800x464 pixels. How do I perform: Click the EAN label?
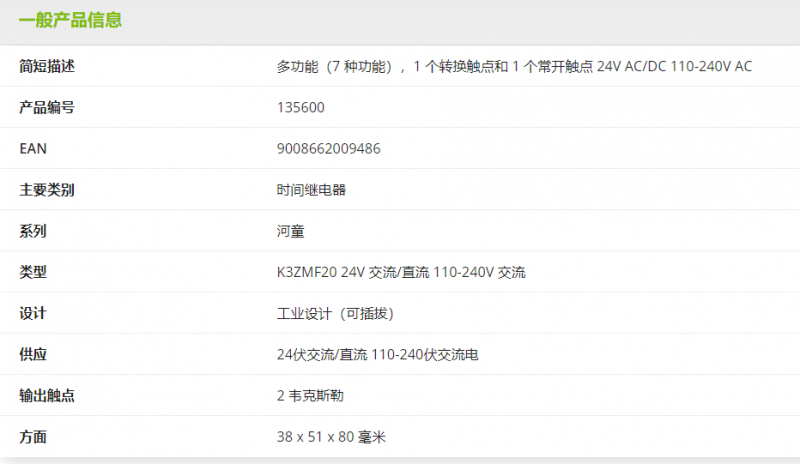pyautogui.click(x=33, y=149)
